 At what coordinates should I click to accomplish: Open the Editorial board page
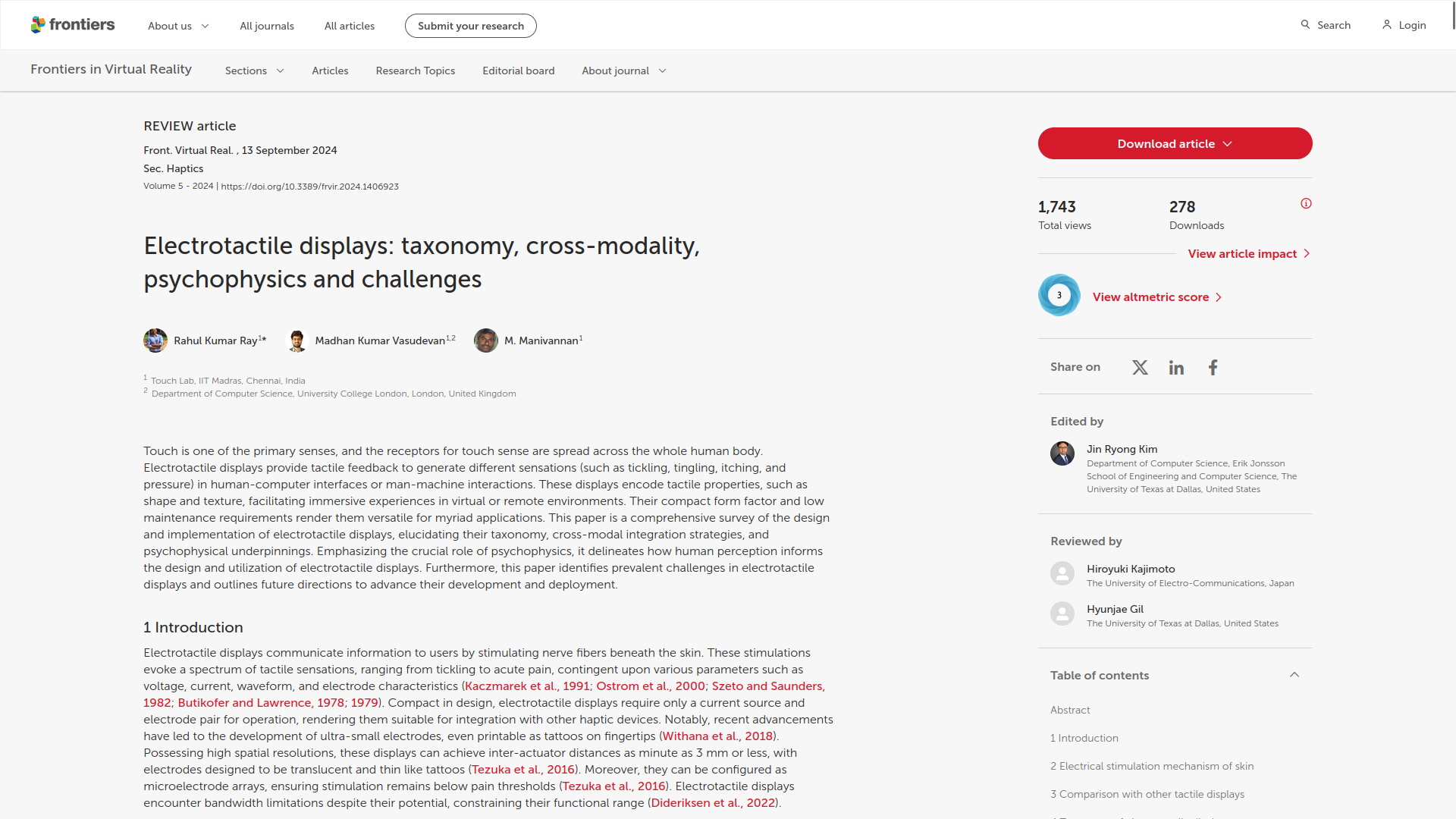(x=518, y=71)
